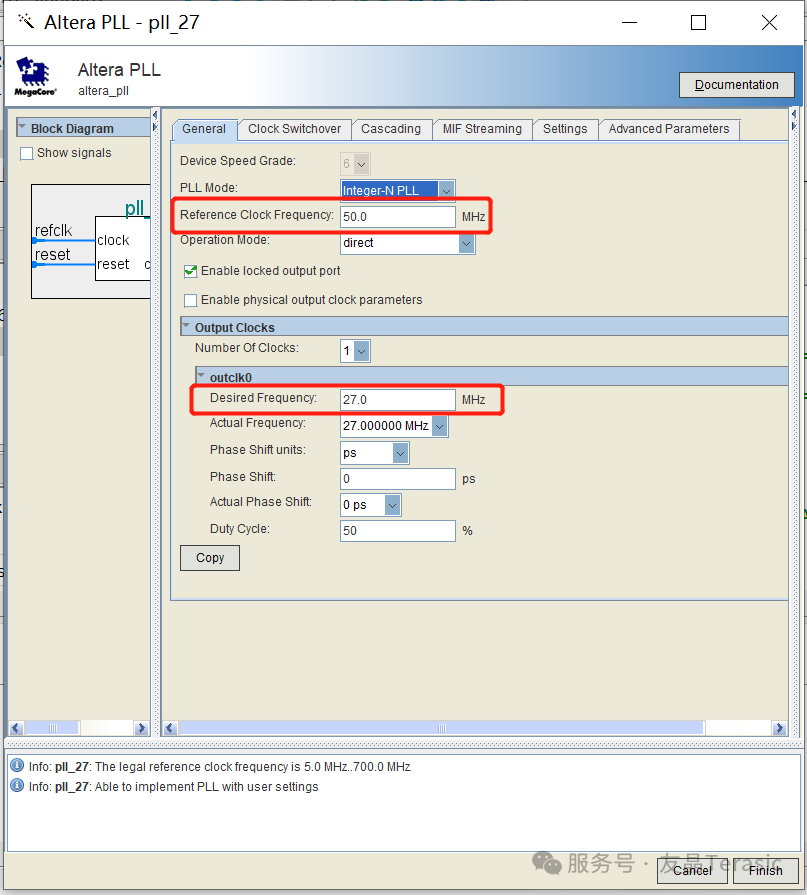Open the Operation Mode dropdown
The height and width of the screenshot is (895, 807).
click(x=466, y=244)
